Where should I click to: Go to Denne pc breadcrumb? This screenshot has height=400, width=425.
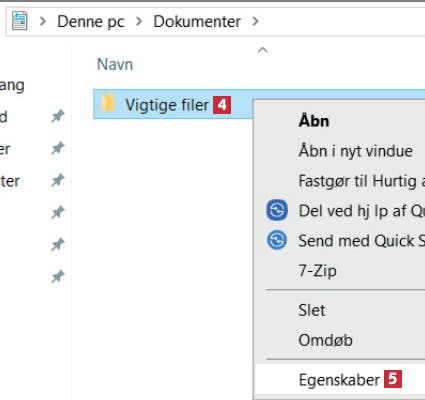tap(91, 22)
